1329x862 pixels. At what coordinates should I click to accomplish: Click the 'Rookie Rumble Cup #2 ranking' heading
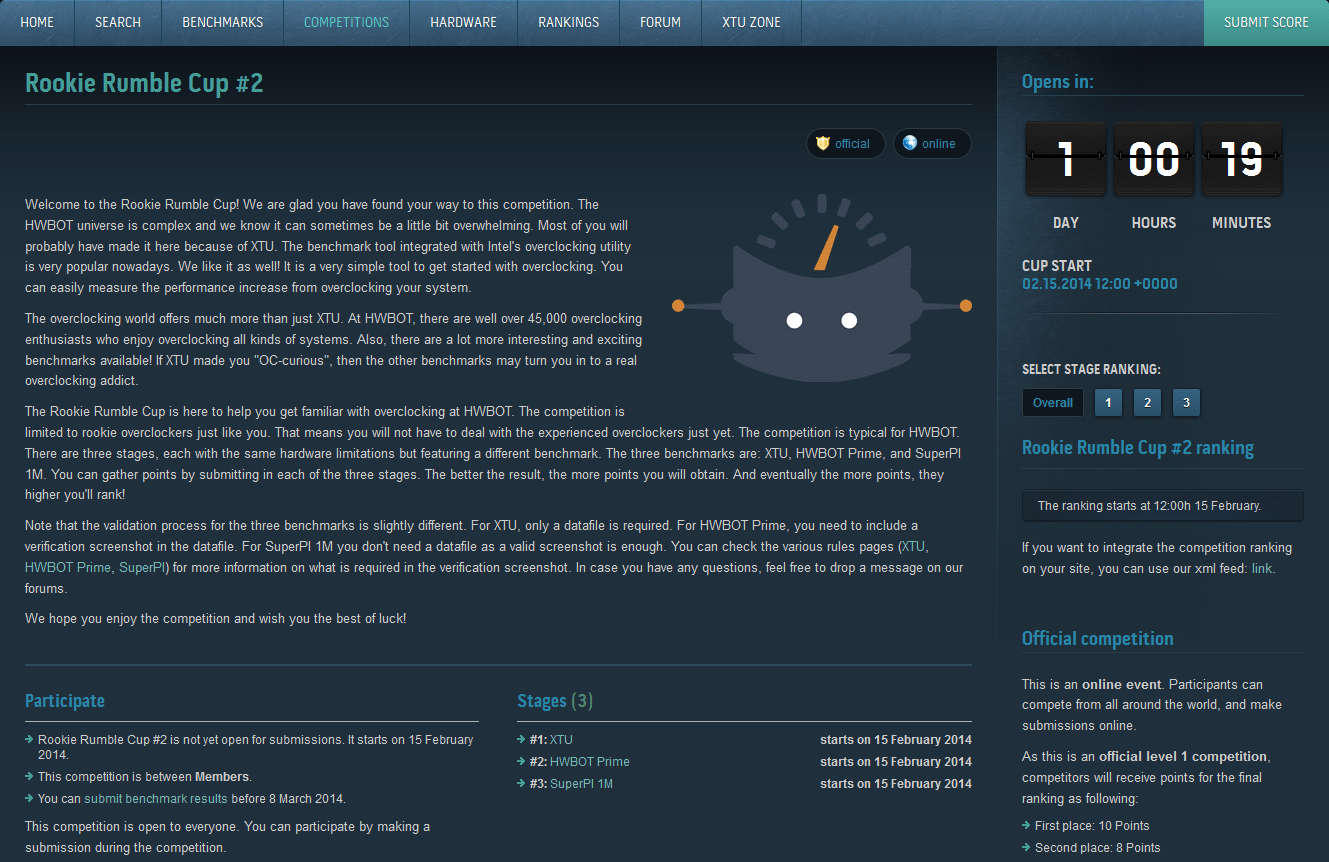click(1138, 448)
